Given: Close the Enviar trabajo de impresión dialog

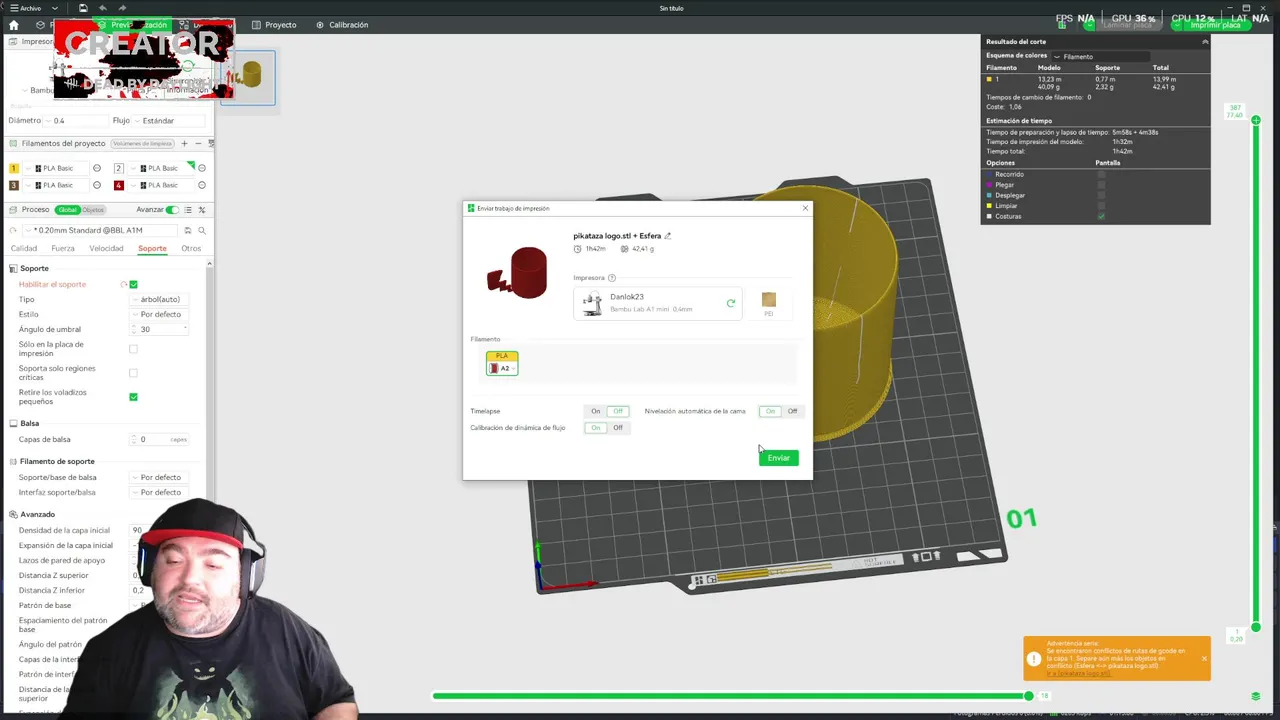Looking at the screenshot, I should pos(805,208).
